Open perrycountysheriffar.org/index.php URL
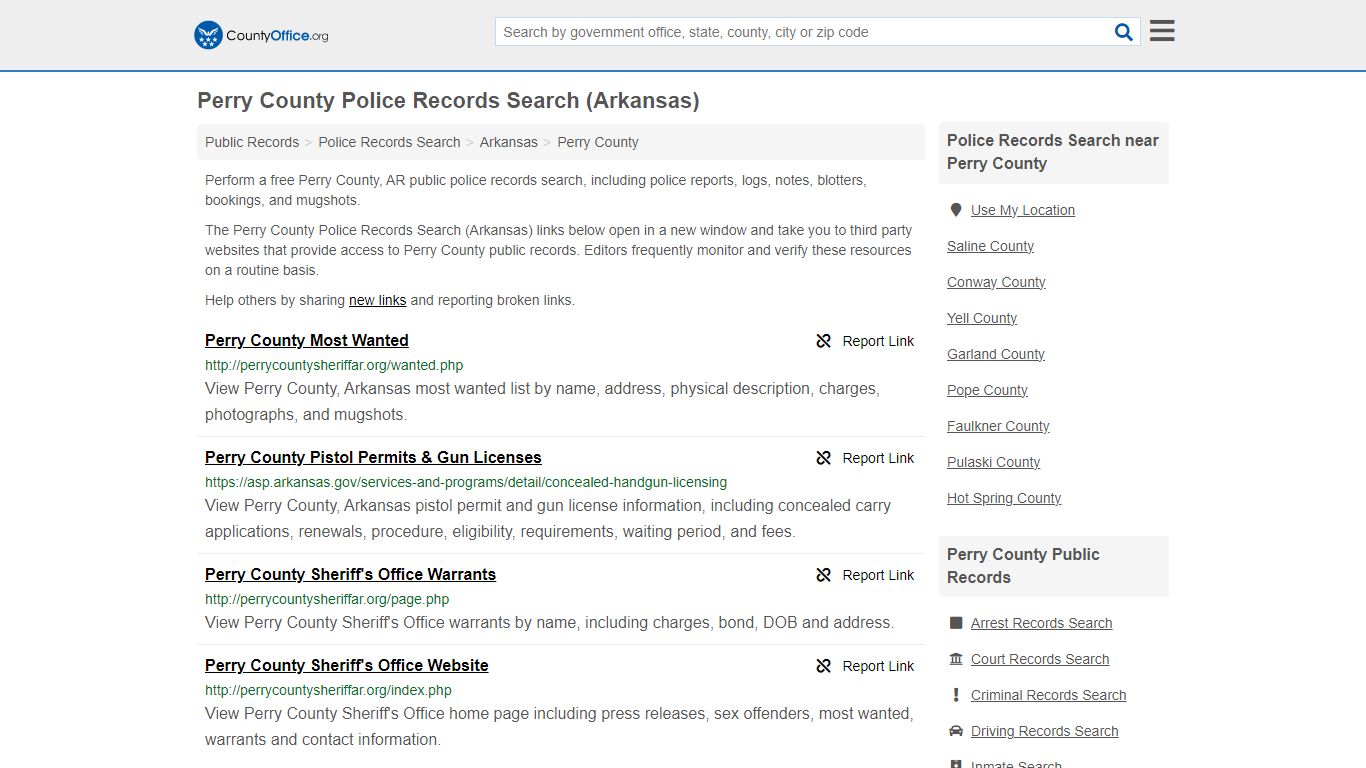Screen dimensions: 1366x768 328,690
